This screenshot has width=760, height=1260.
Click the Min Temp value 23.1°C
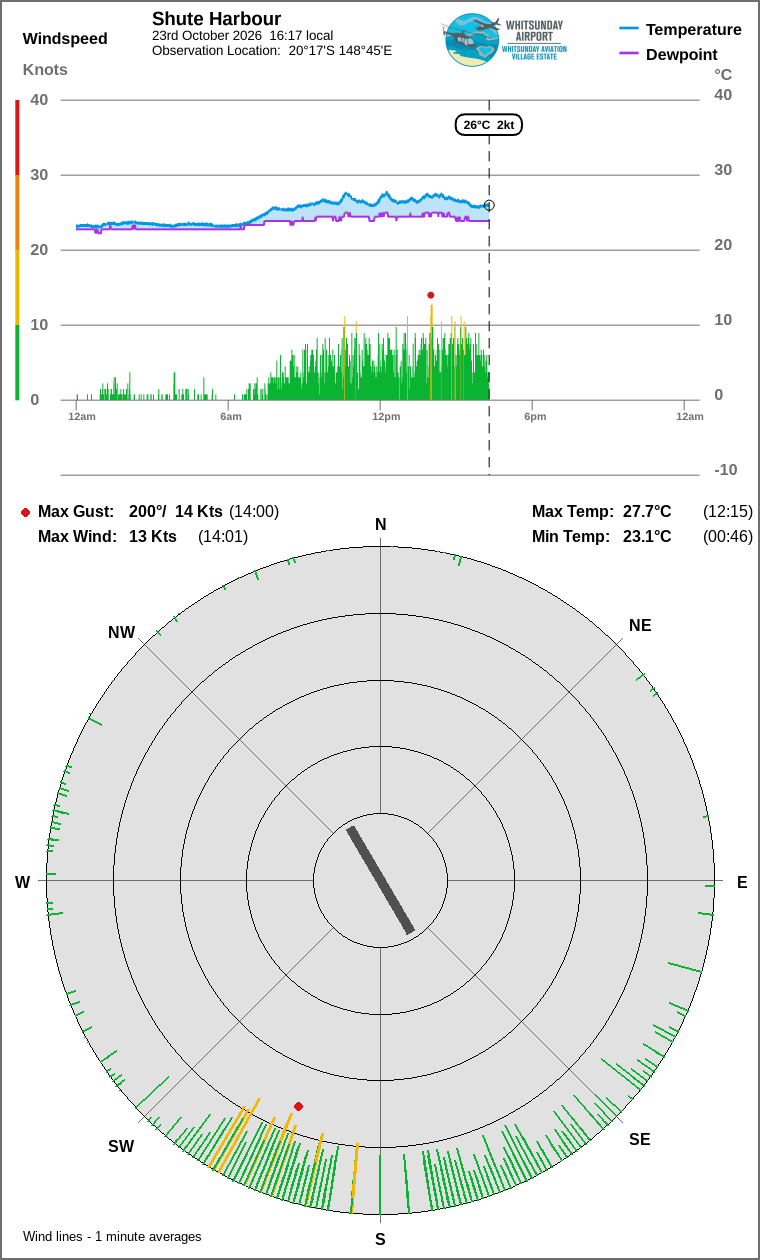point(647,537)
